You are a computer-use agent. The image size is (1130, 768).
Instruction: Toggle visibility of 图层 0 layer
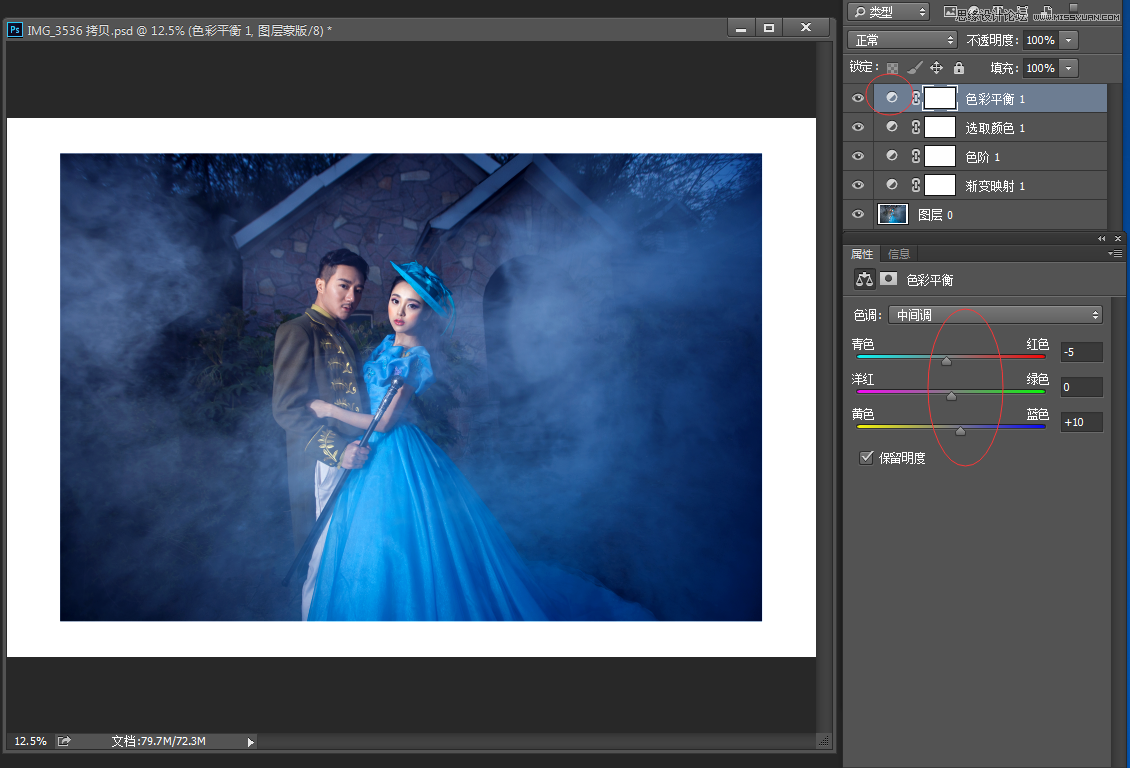click(857, 214)
